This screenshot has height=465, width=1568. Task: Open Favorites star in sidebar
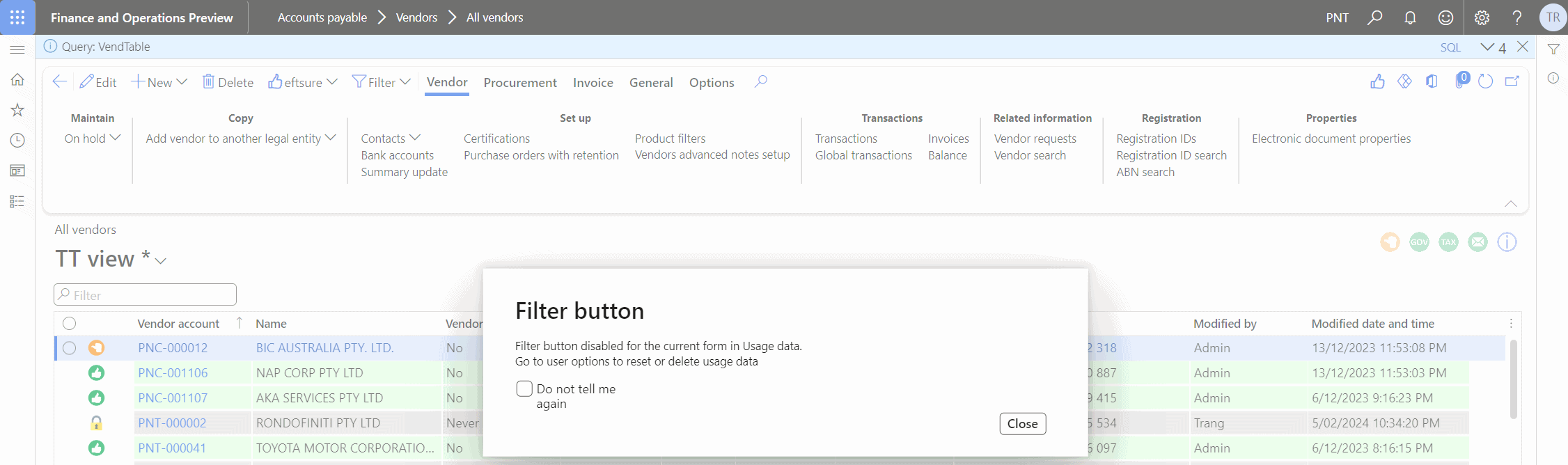tap(17, 110)
